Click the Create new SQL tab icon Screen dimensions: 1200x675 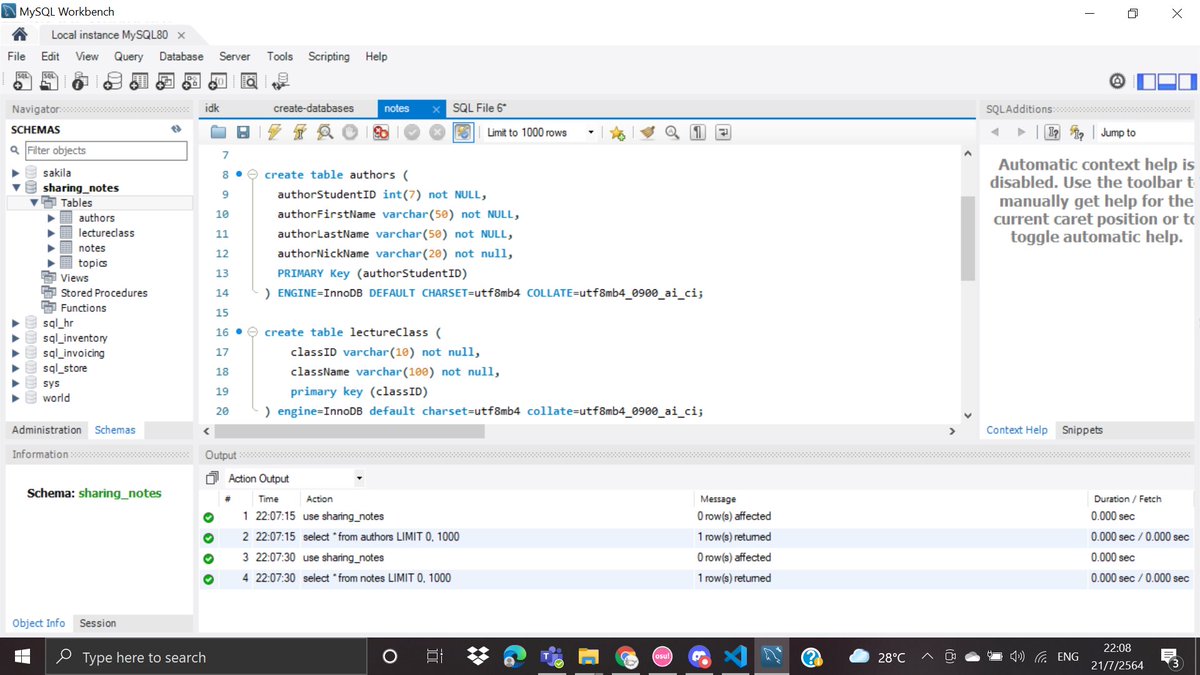pos(22,80)
